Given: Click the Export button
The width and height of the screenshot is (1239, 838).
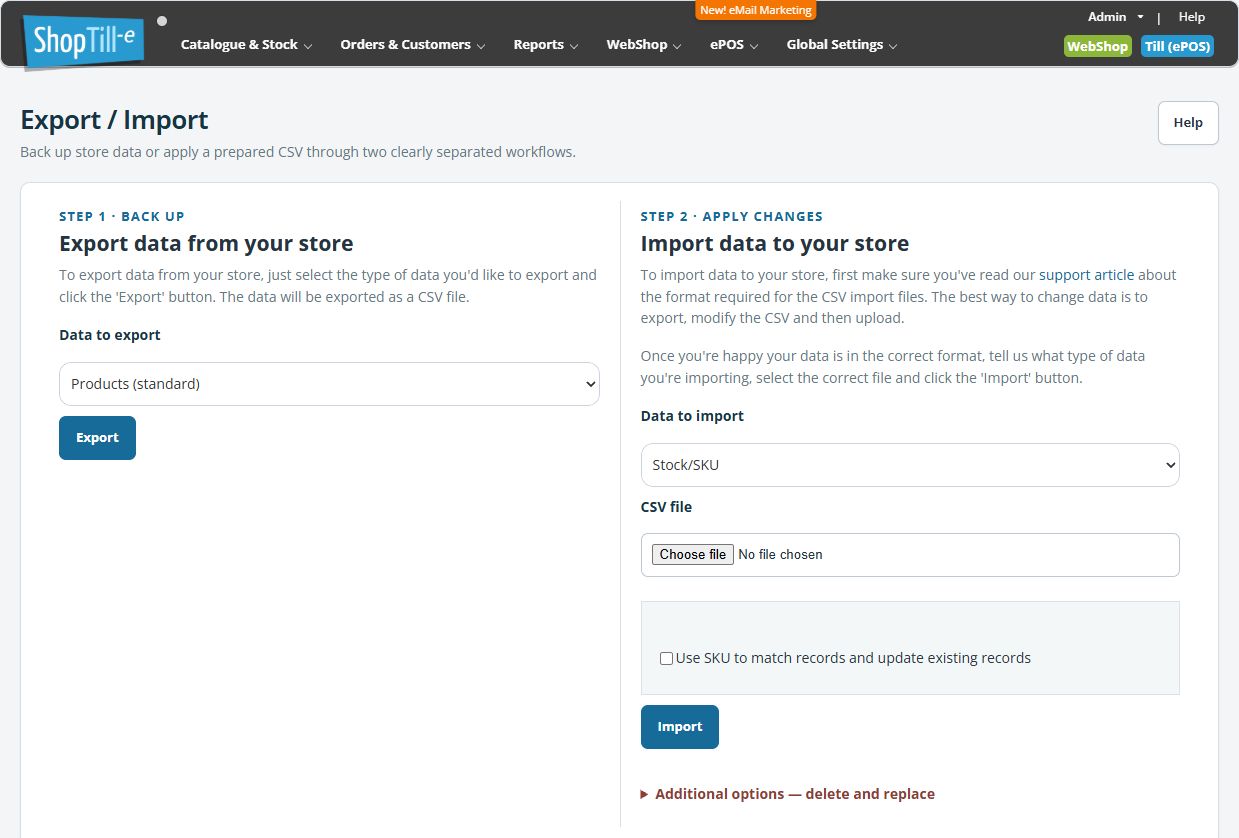Looking at the screenshot, I should [x=97, y=438].
